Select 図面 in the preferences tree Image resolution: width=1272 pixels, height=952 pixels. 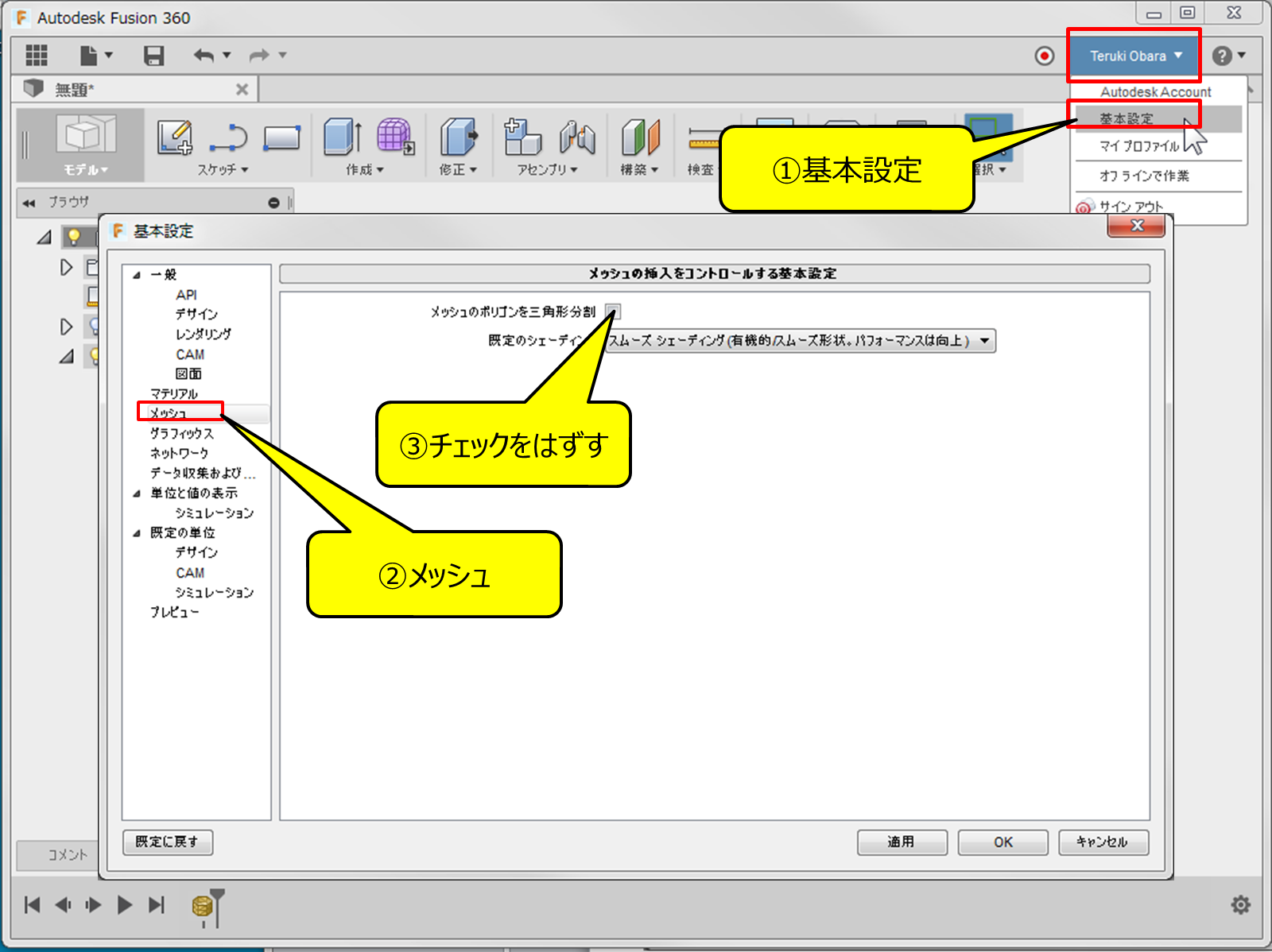tap(188, 374)
